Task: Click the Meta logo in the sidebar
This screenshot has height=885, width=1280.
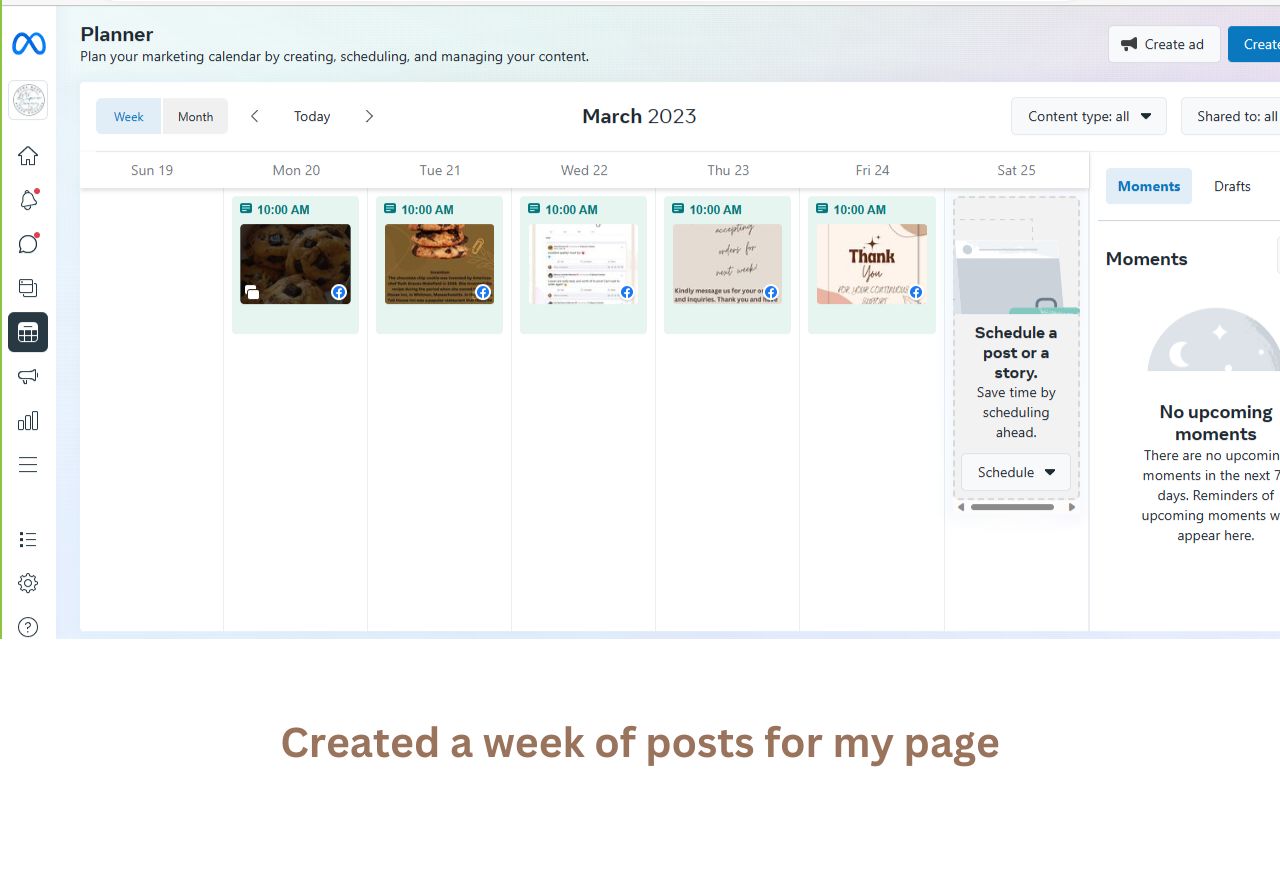Action: 28,44
